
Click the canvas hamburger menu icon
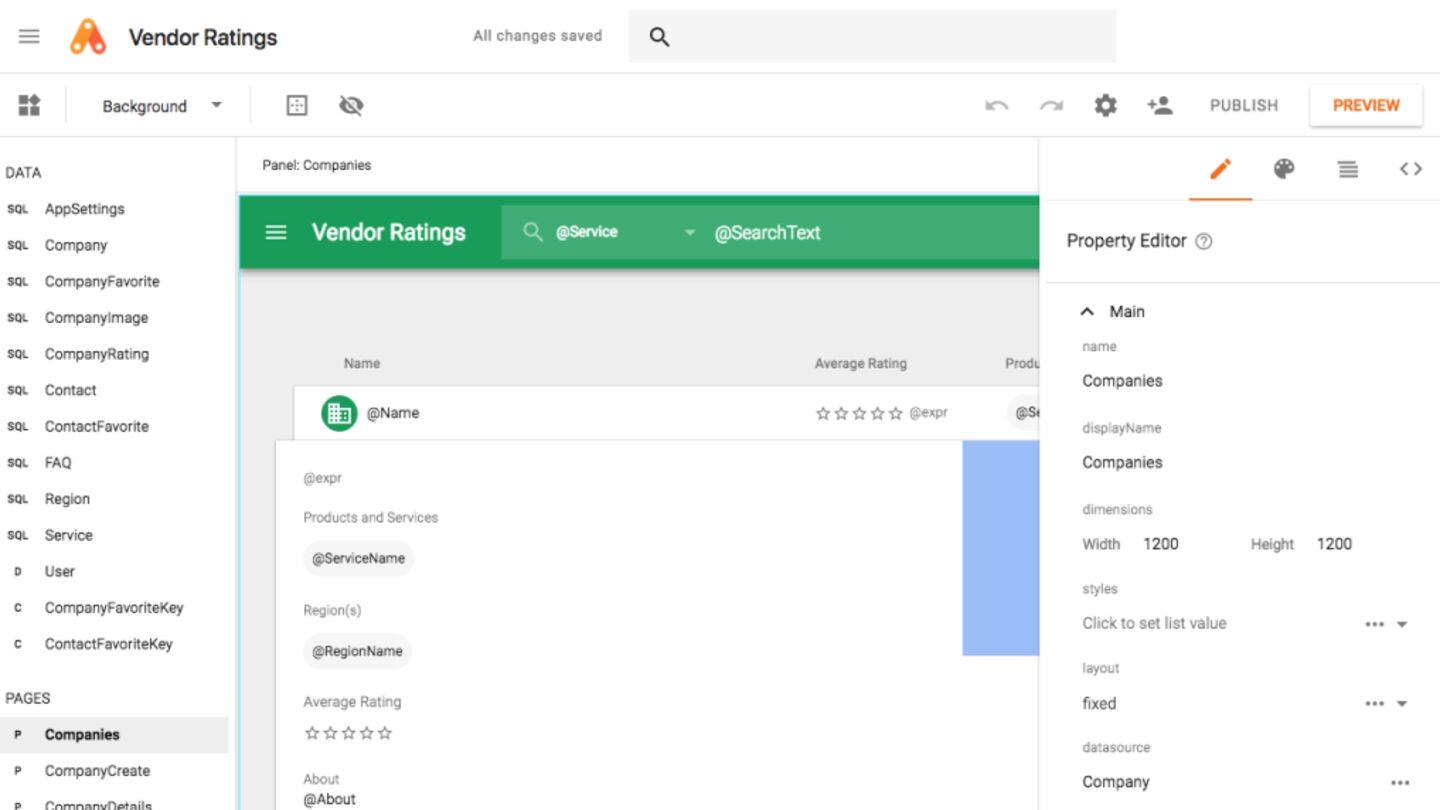pyautogui.click(x=275, y=232)
